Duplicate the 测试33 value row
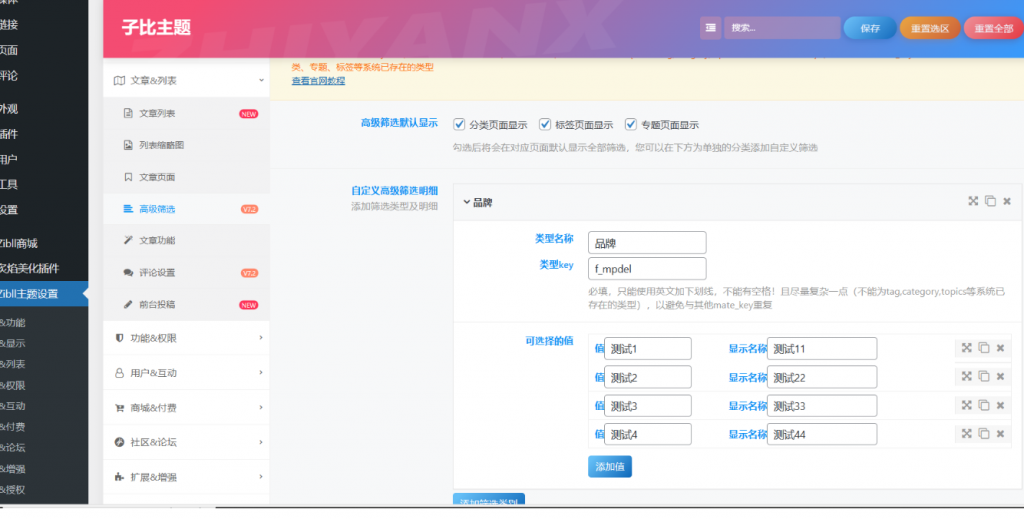 click(x=984, y=405)
